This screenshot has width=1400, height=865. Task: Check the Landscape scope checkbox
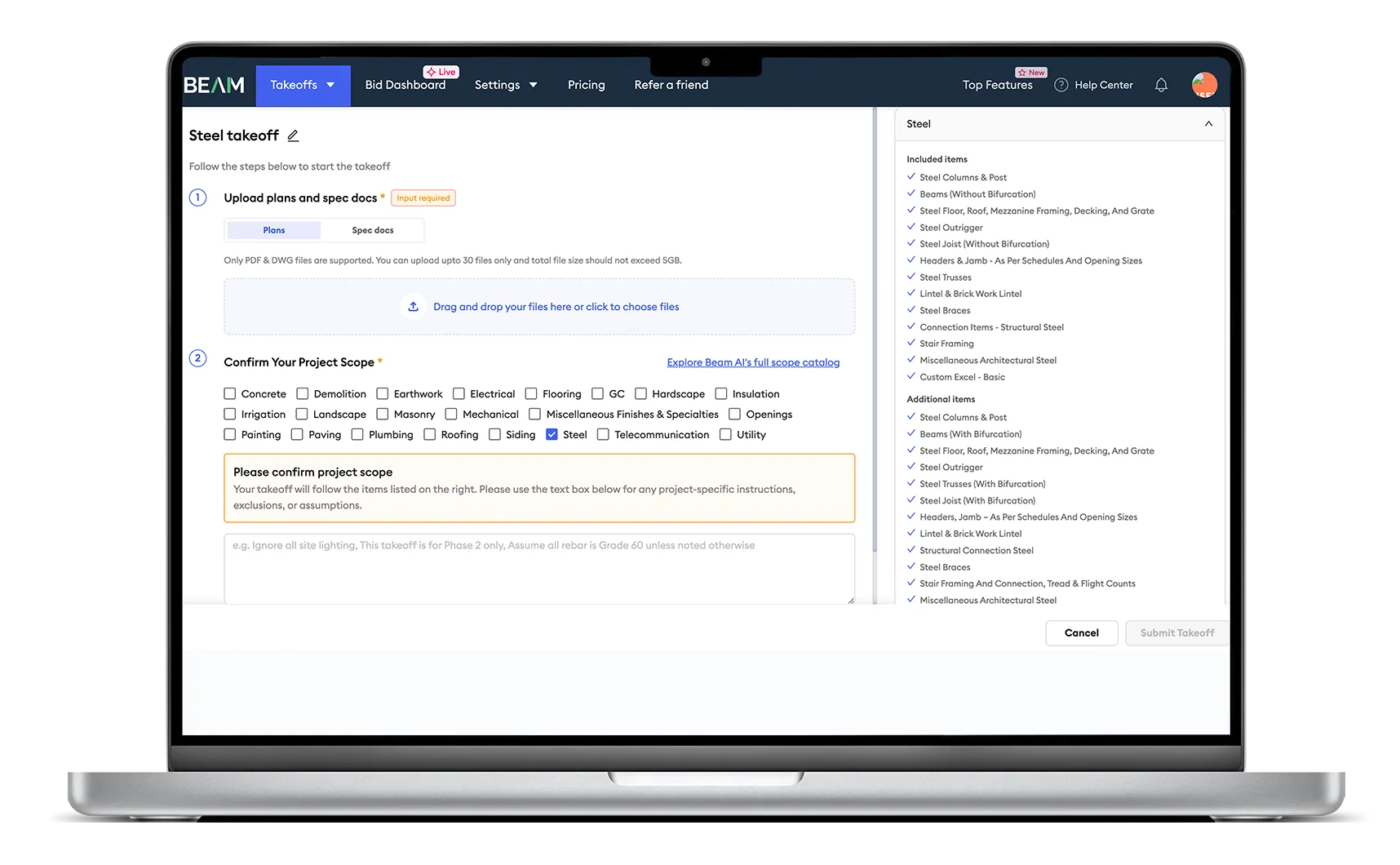(302, 414)
